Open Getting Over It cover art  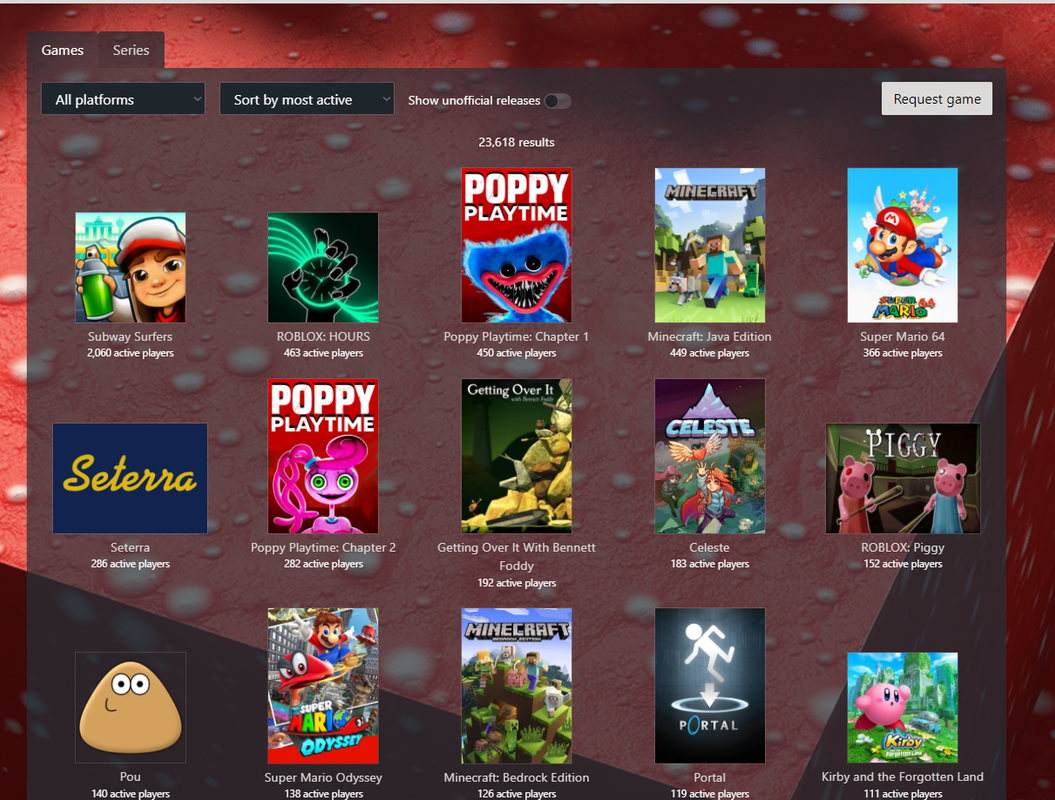pyautogui.click(x=516, y=456)
